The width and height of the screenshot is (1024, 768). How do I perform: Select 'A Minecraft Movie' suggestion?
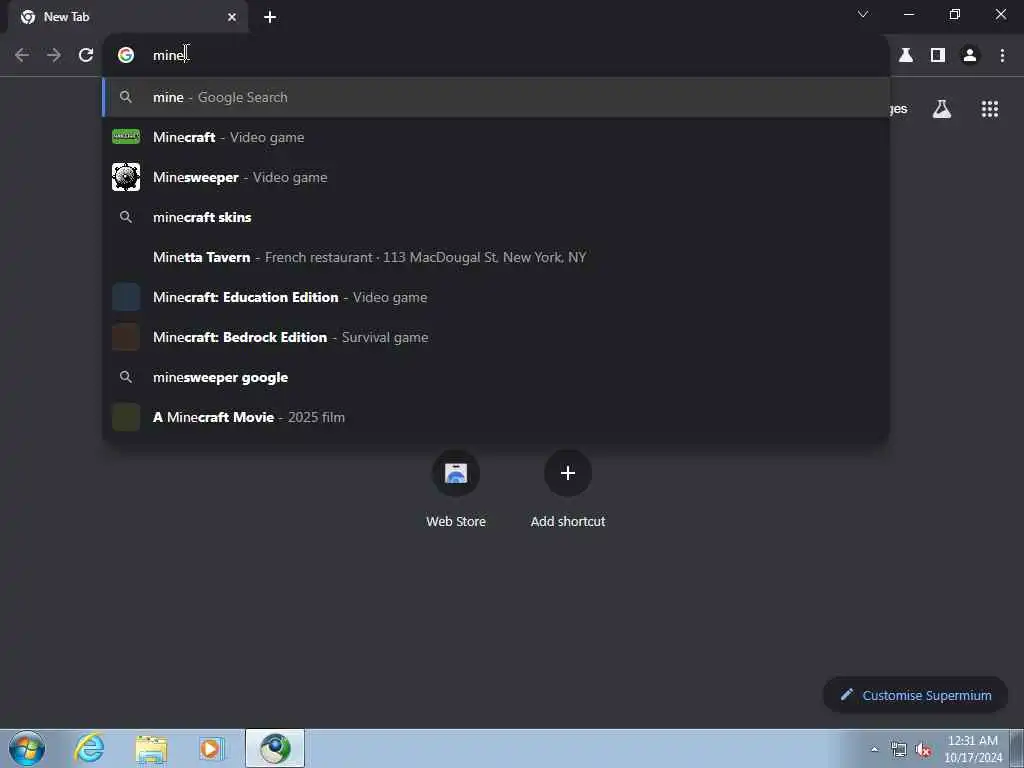coord(496,417)
